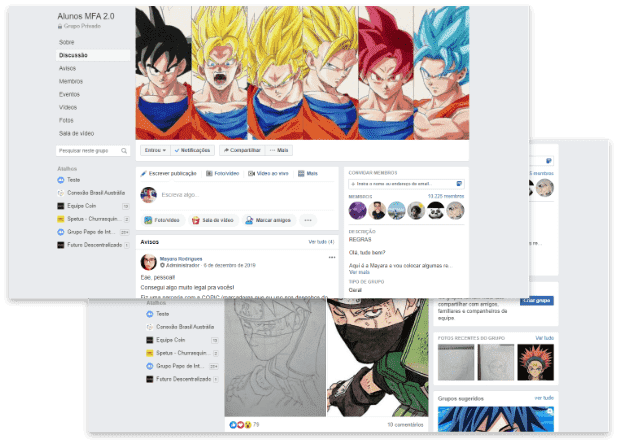Click the love heart reaction icon

[x=240, y=425]
